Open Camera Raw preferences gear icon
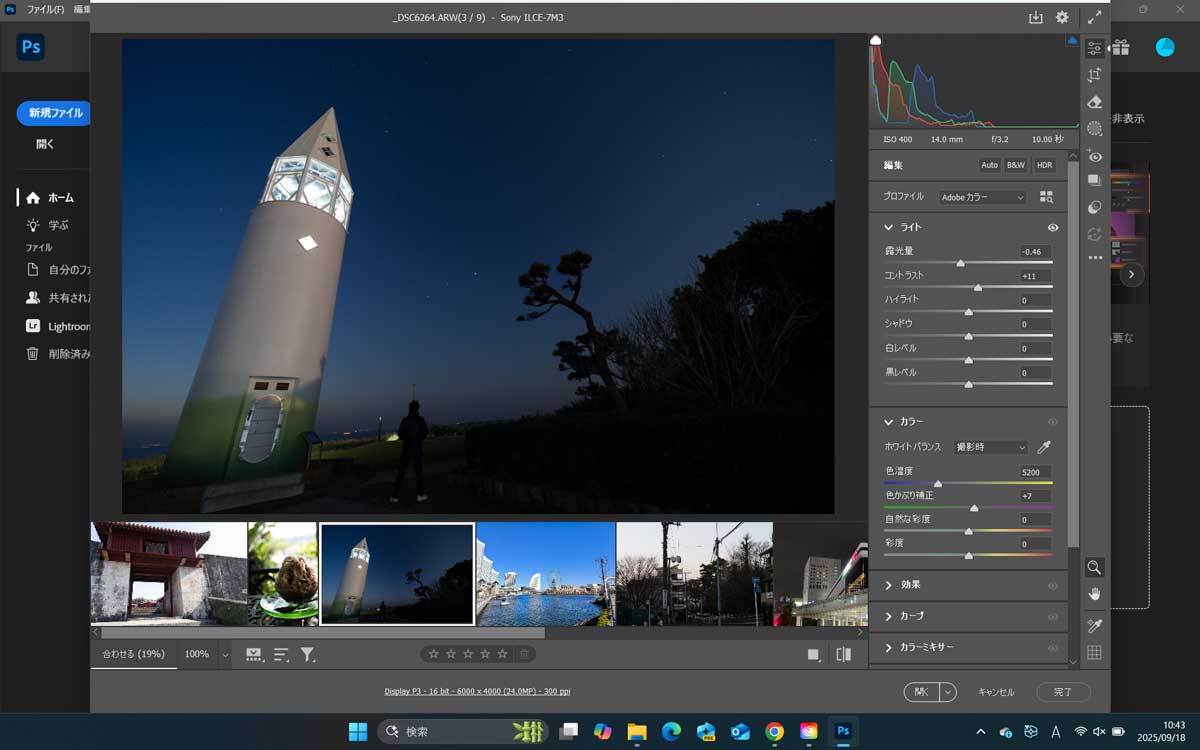The height and width of the screenshot is (750, 1200). [1062, 17]
